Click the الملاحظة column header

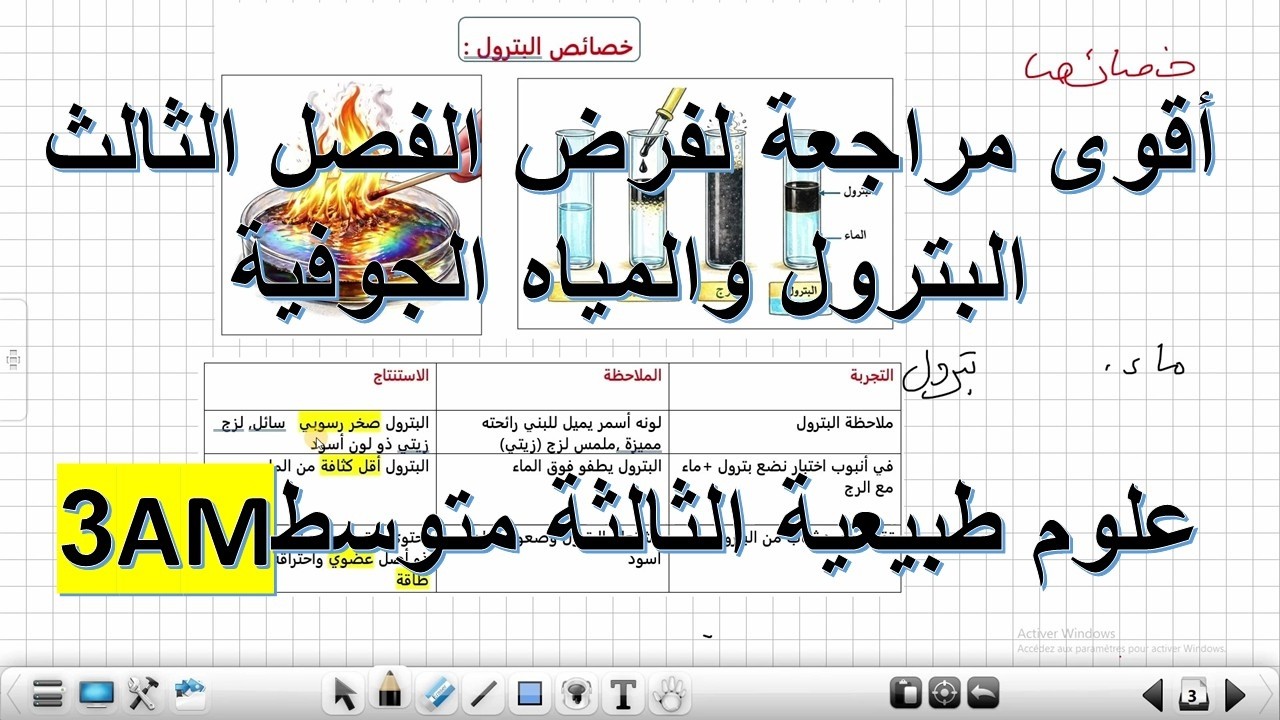pyautogui.click(x=632, y=376)
